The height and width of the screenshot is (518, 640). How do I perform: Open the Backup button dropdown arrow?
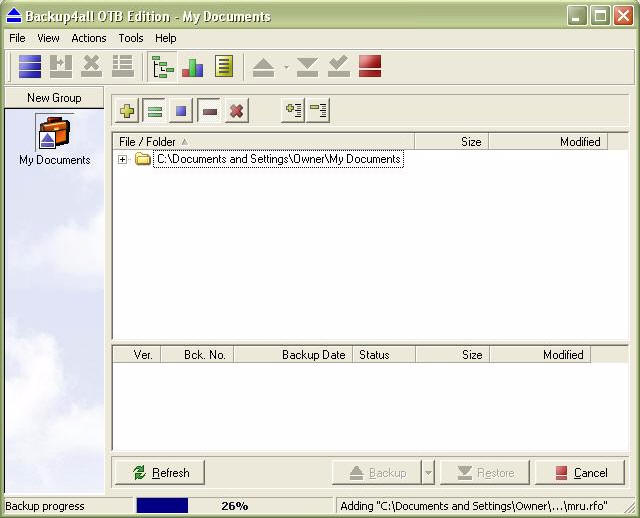[428, 473]
